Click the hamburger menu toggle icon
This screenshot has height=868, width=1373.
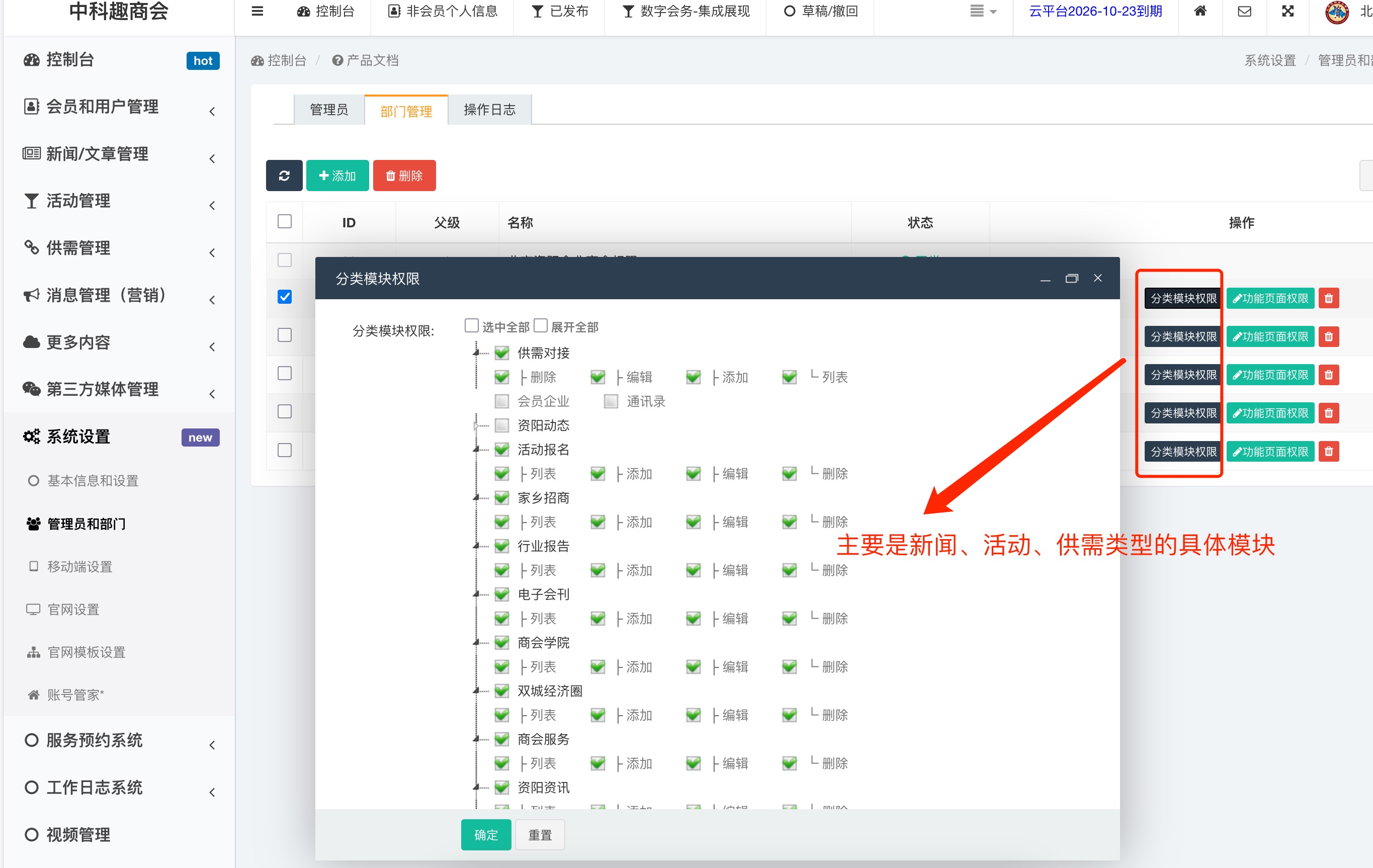pos(257,11)
